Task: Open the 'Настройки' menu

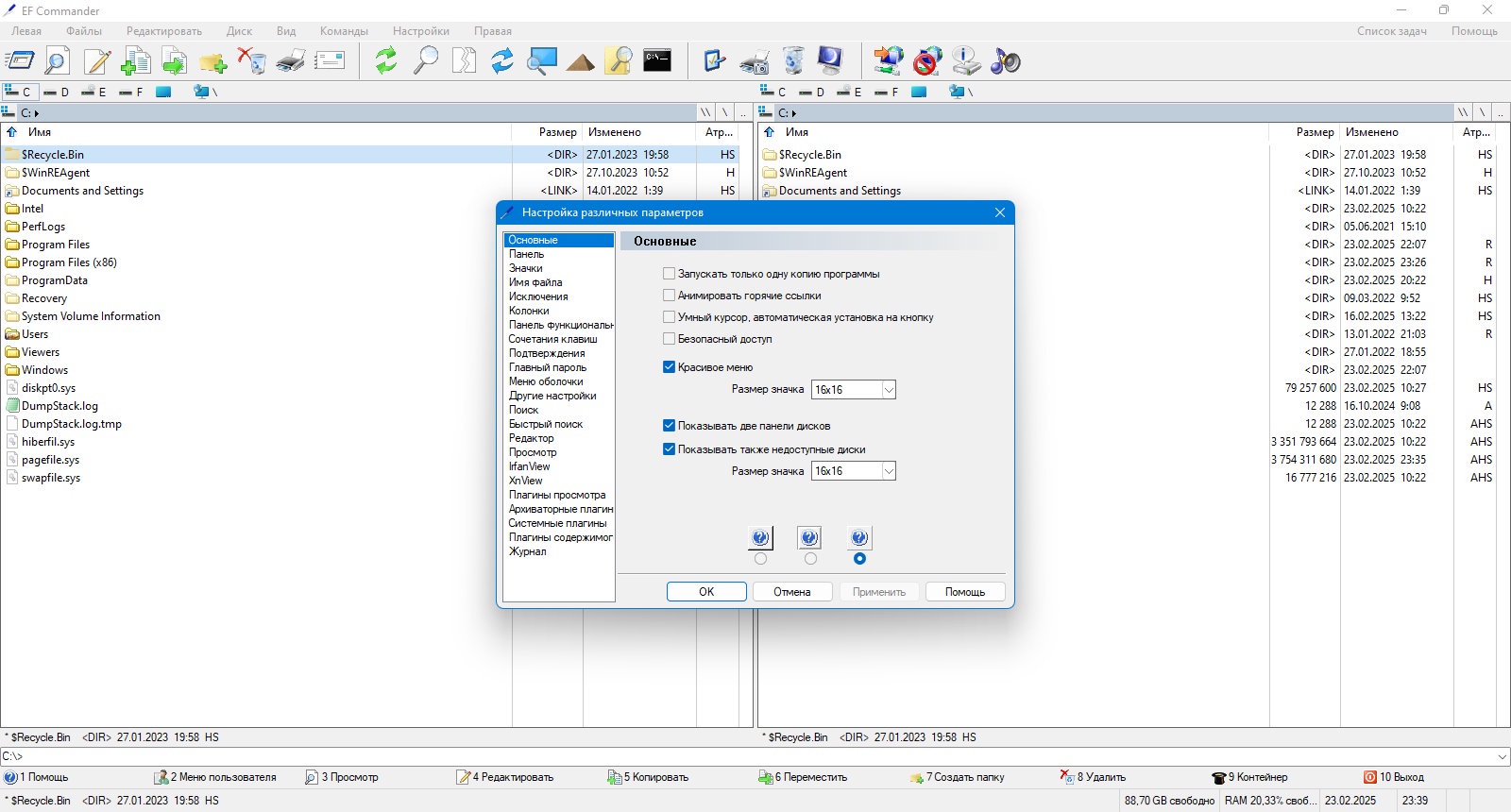Action: coord(421,31)
